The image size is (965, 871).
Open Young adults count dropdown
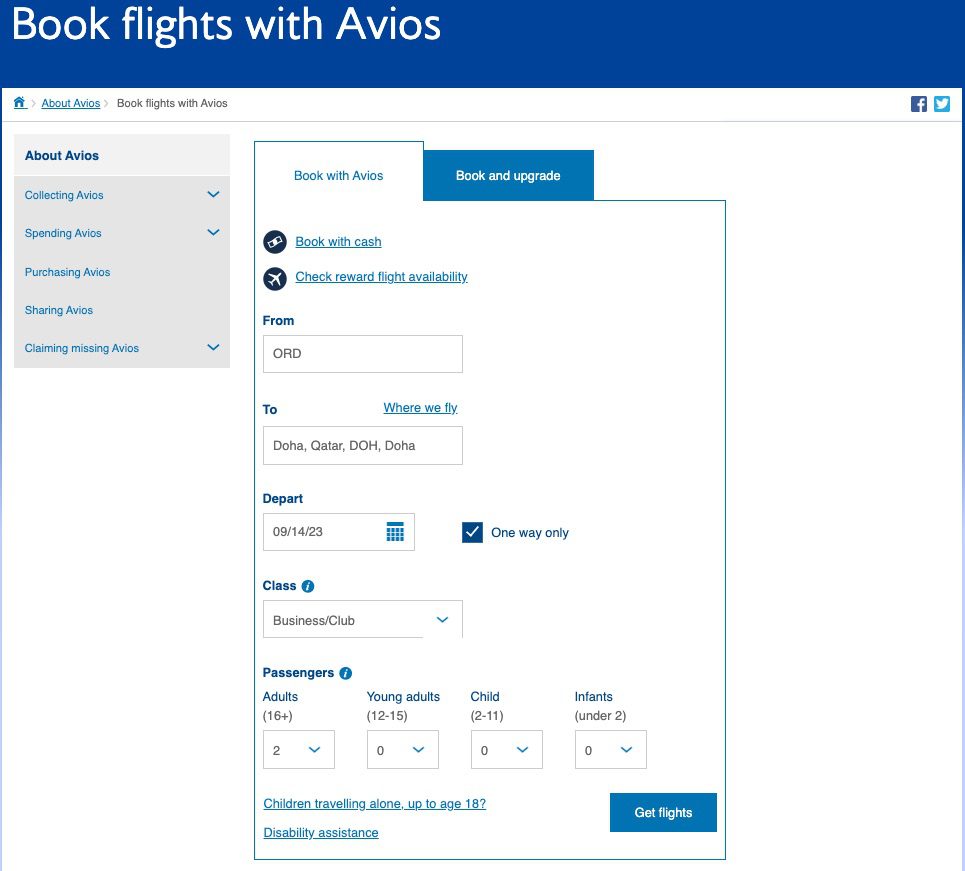coord(402,750)
